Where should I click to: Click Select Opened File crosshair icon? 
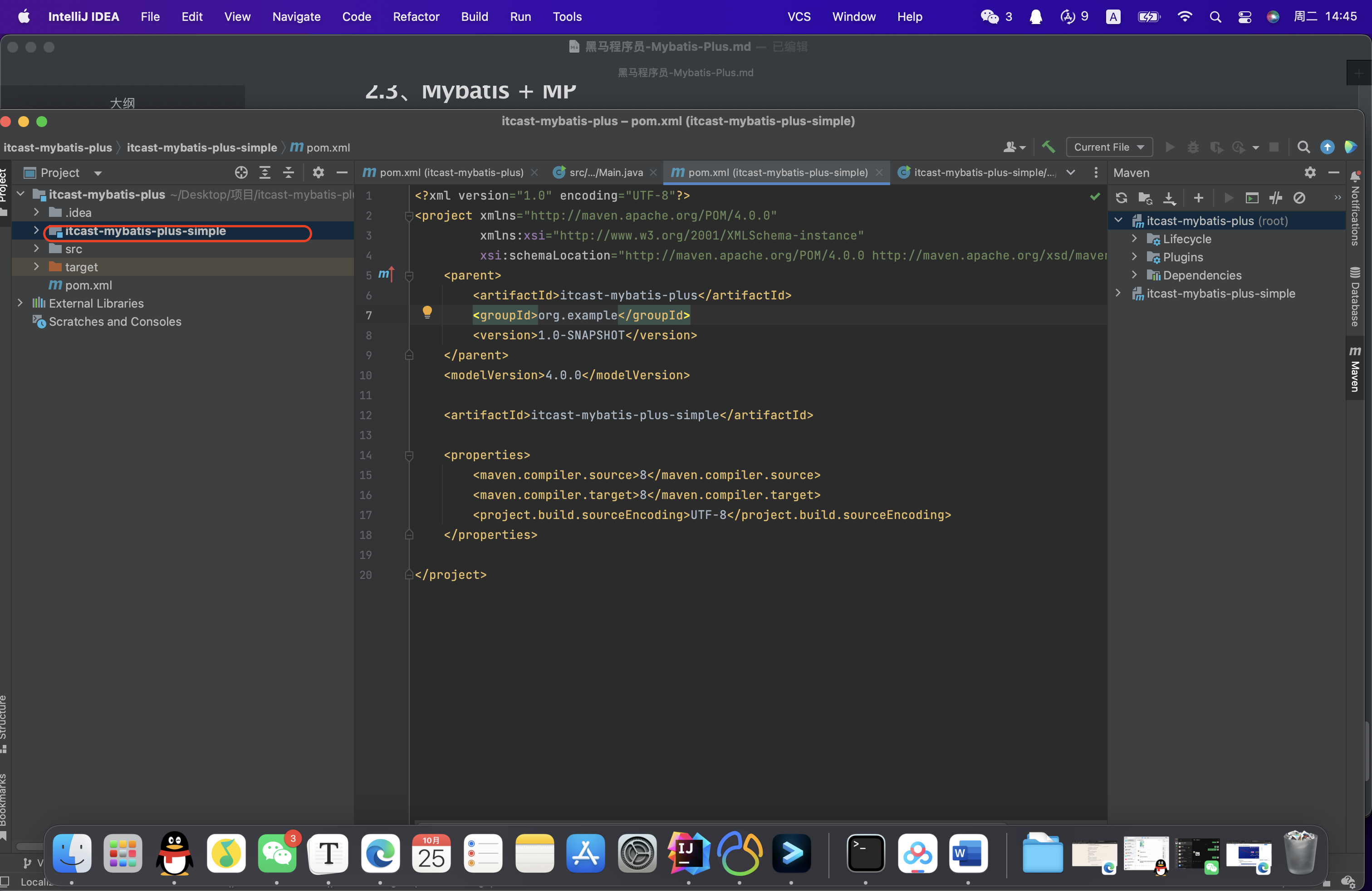[x=241, y=172]
